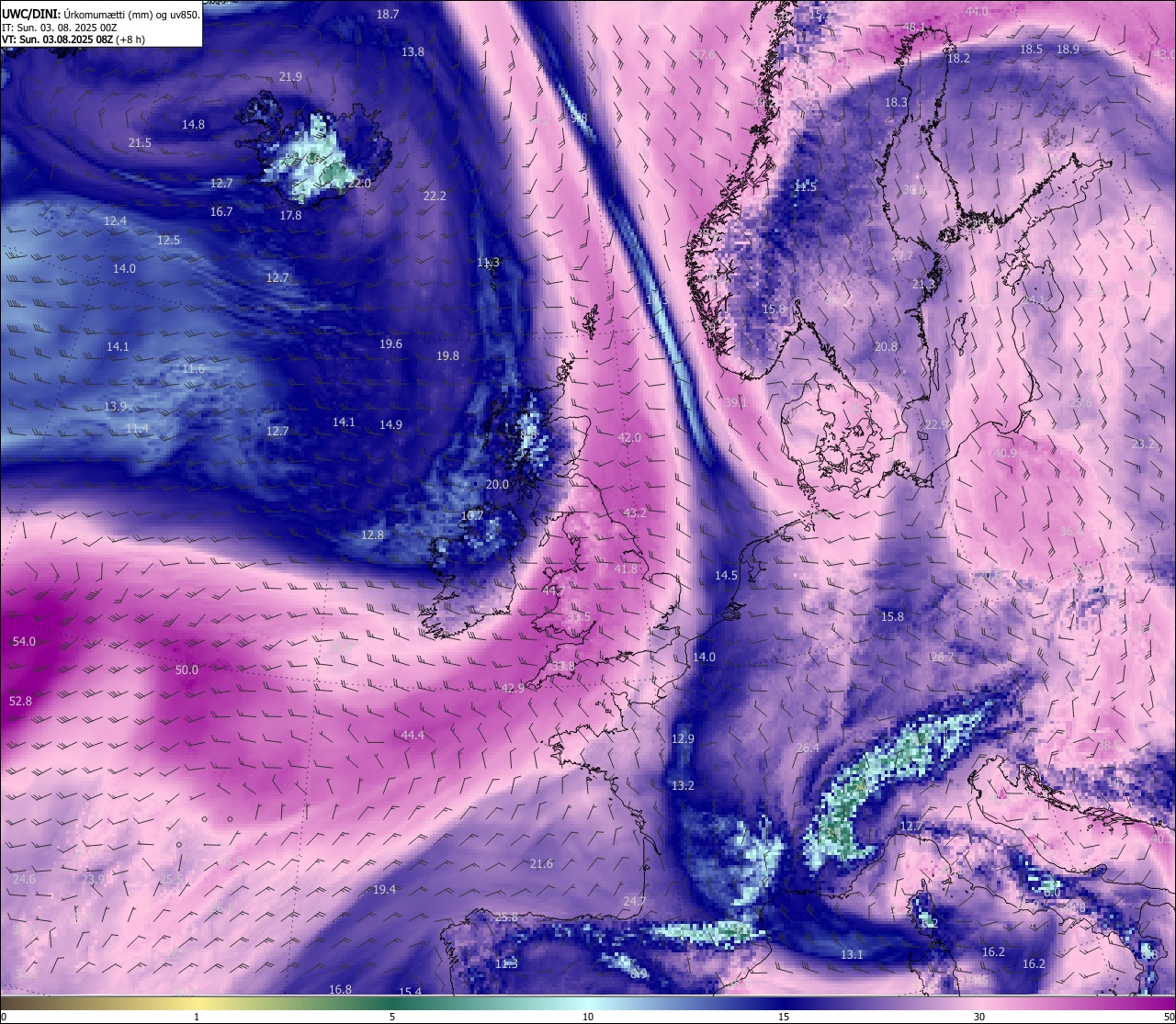The width and height of the screenshot is (1176, 1024).
Task: Click the 12.5 value on the map
Action: 168,240
